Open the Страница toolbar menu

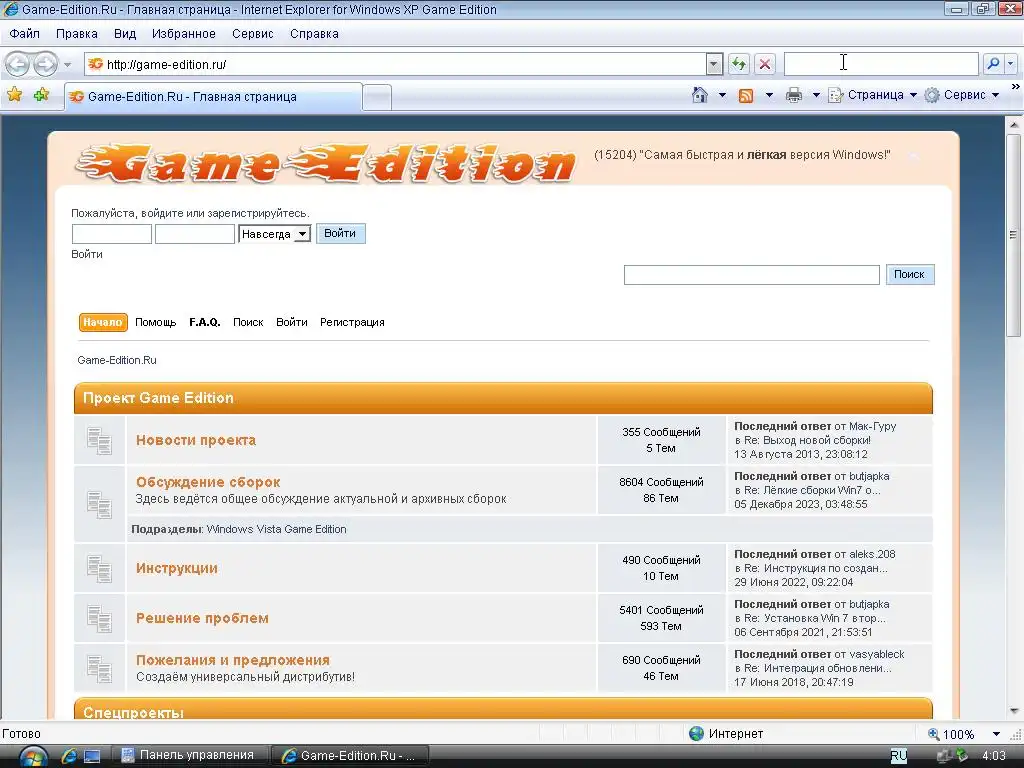[872, 95]
